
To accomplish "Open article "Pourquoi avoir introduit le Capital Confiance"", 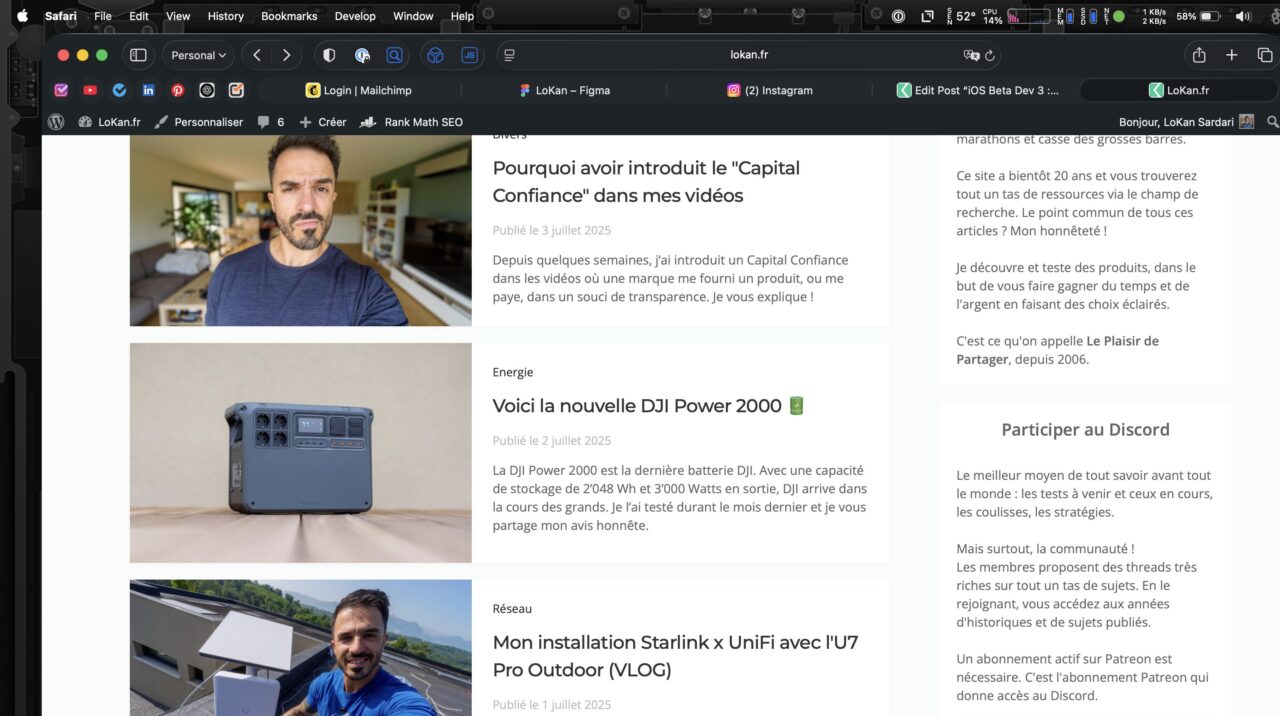I will point(646,181).
